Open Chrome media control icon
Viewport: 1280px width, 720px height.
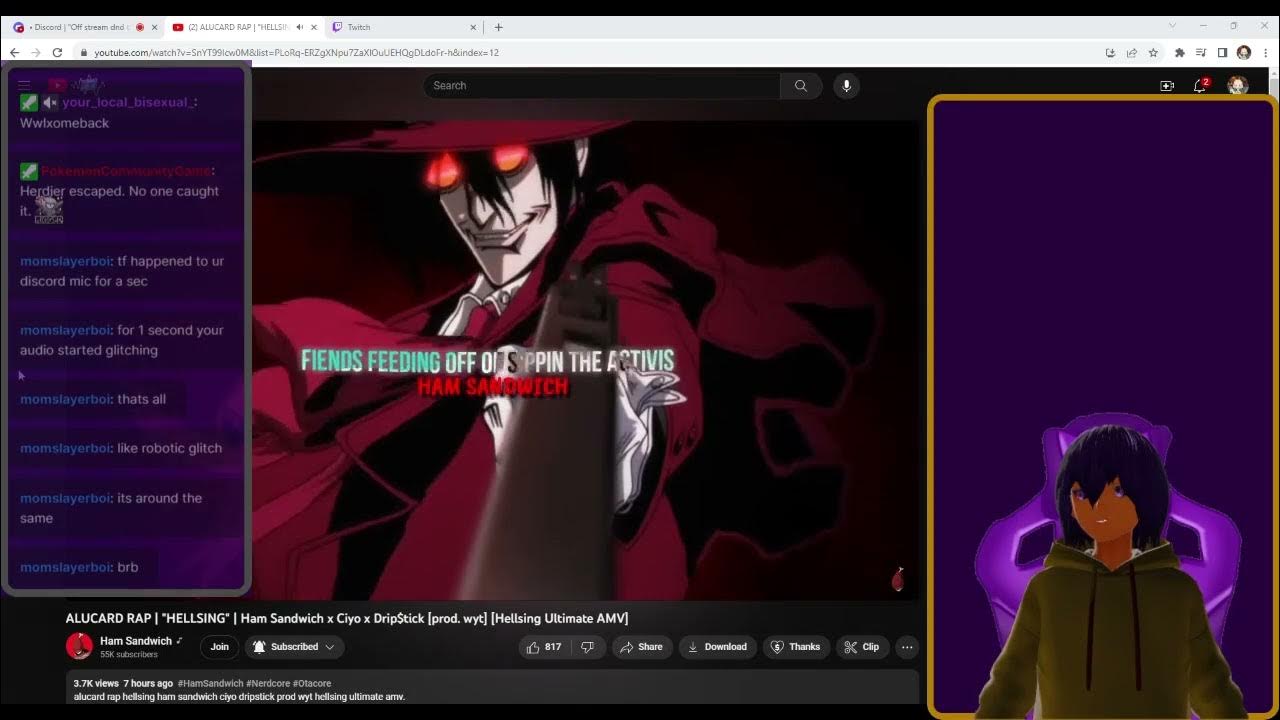pos(1201,52)
